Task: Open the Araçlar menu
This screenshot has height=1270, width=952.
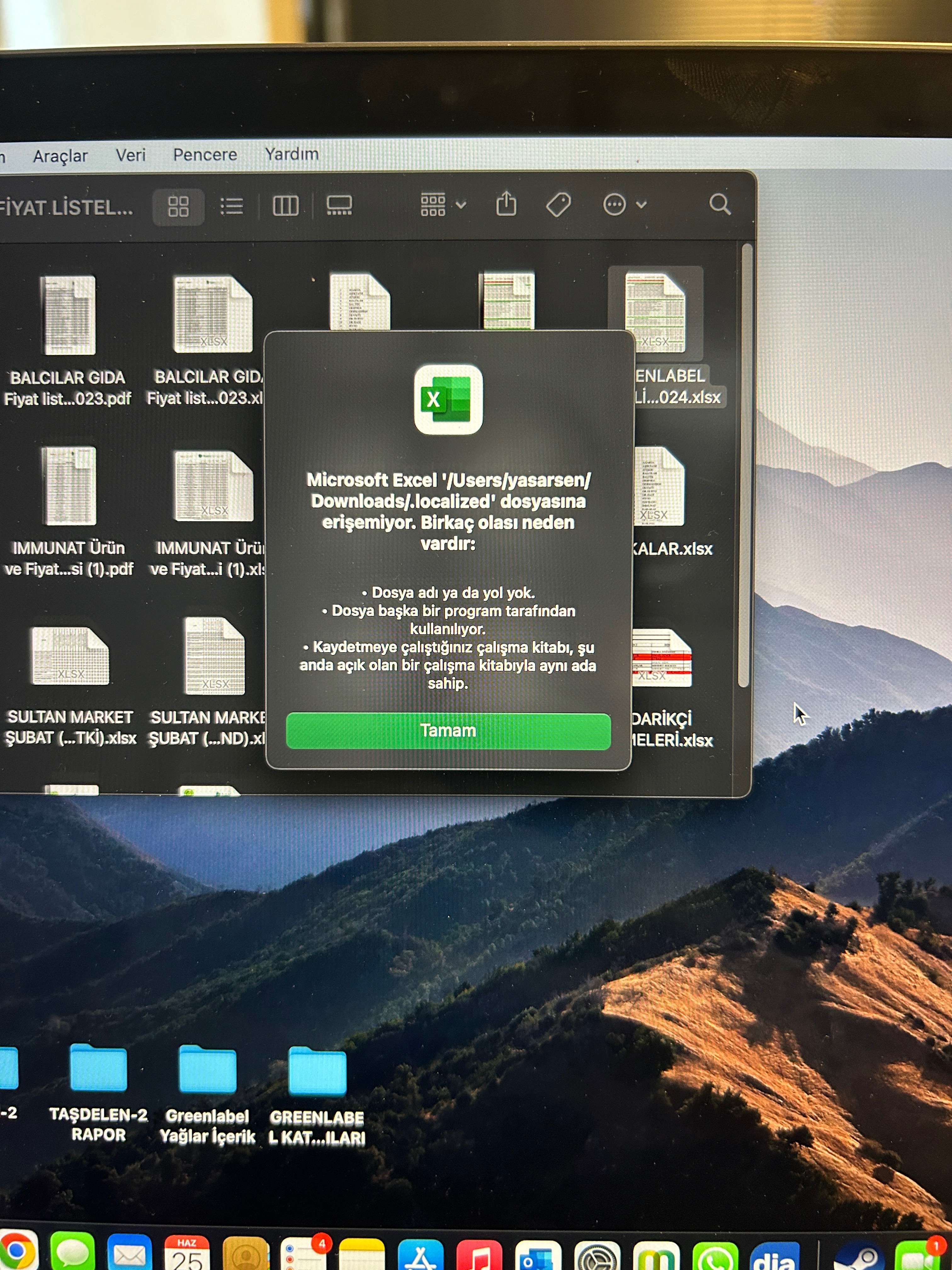Action: pyautogui.click(x=60, y=156)
